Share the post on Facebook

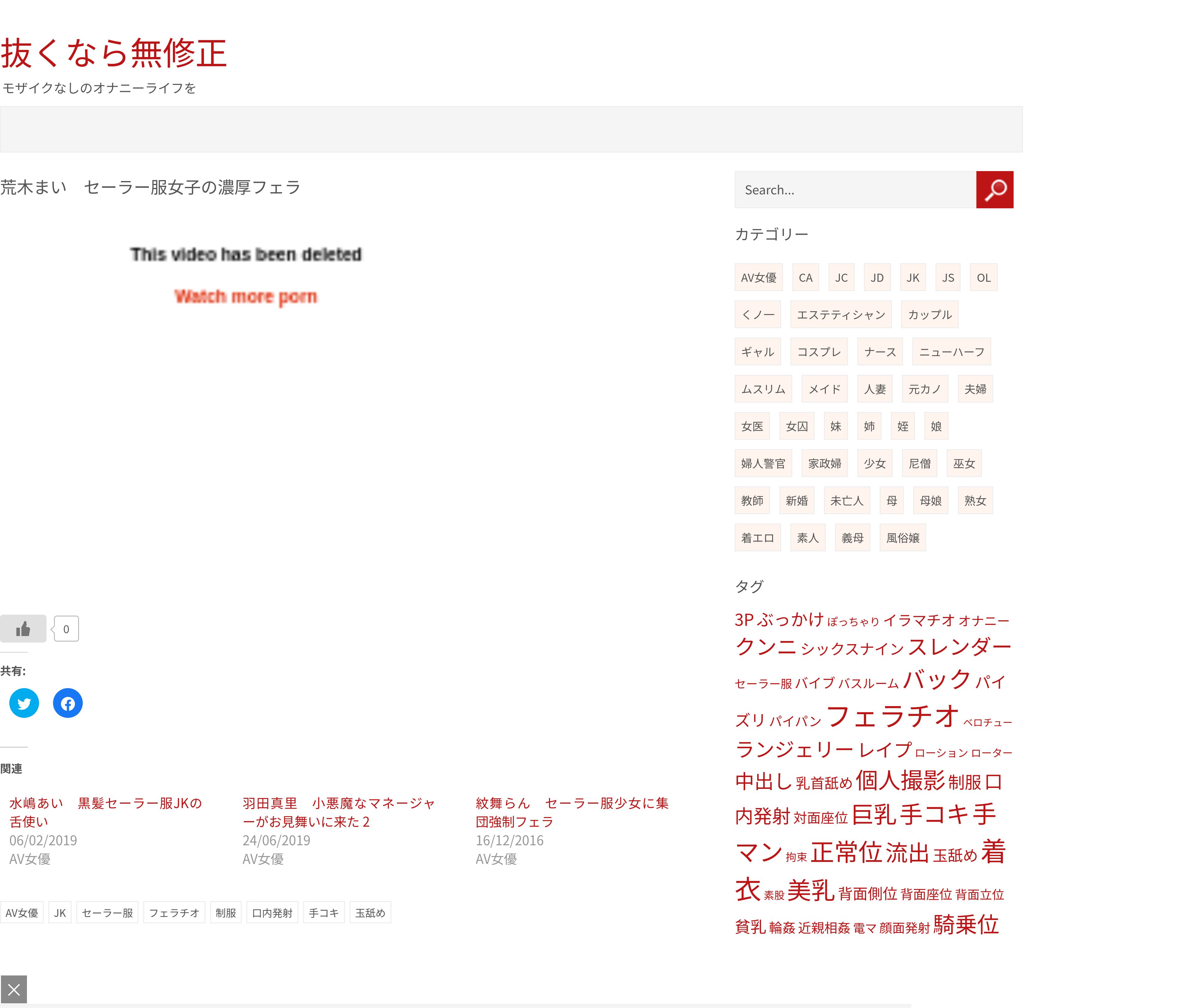(x=67, y=703)
